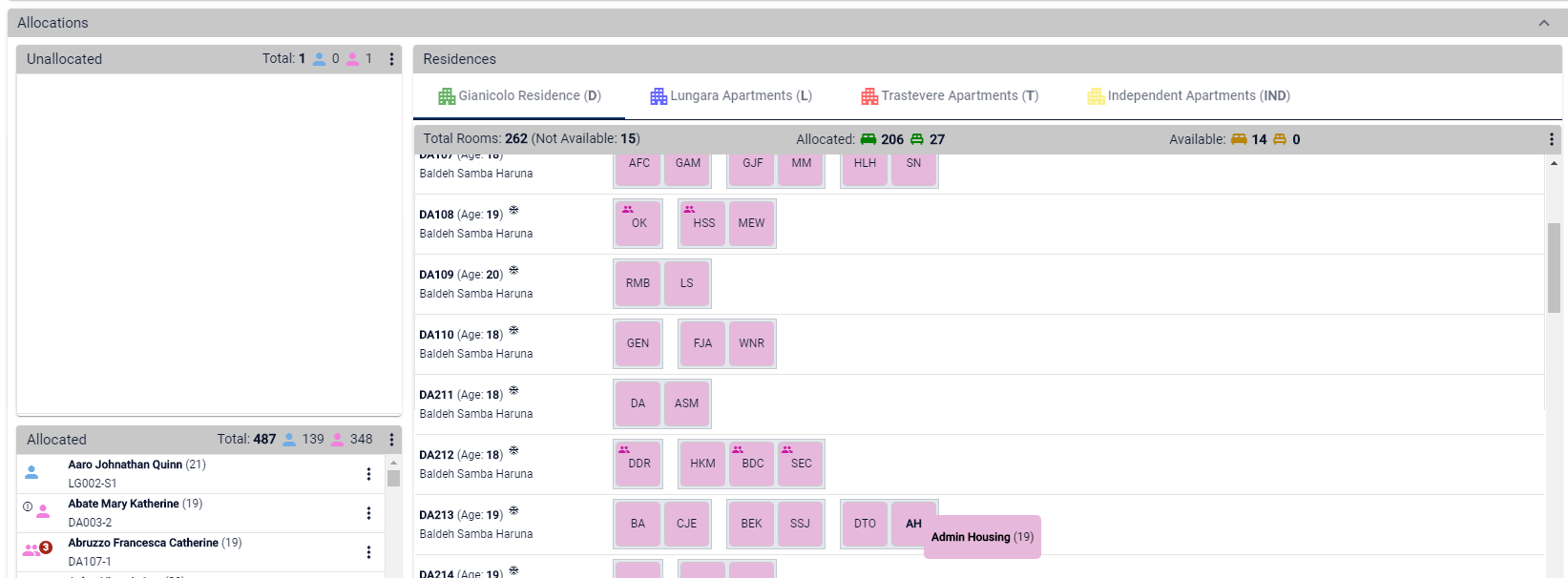
Task: Click the snowflake icon next to DA213
Action: [513, 510]
